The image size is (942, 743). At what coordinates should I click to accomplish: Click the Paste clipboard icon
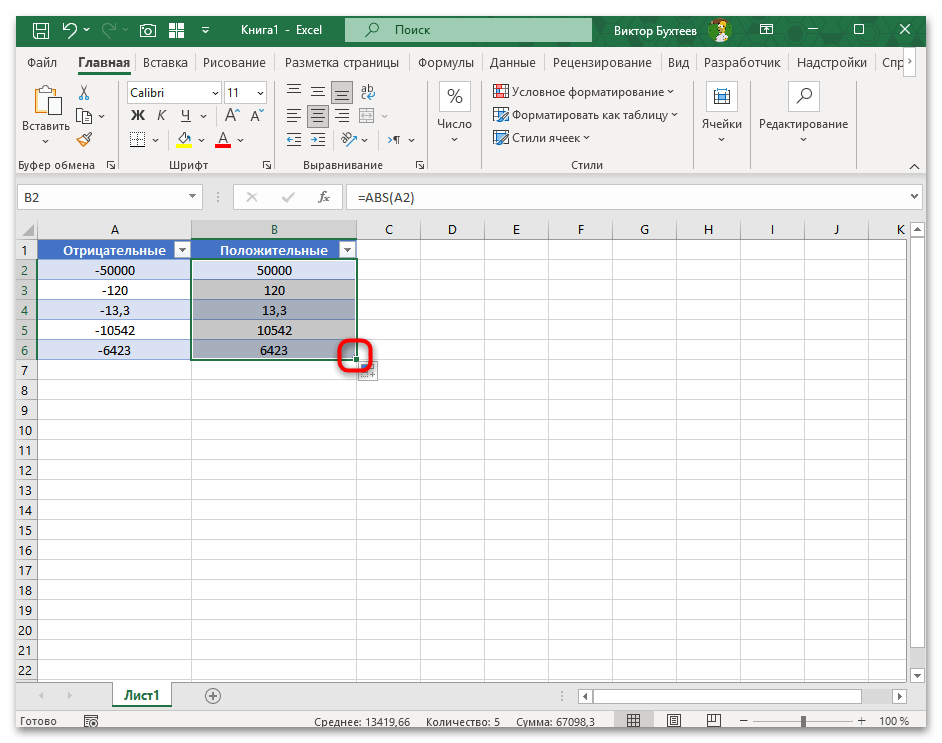point(46,103)
